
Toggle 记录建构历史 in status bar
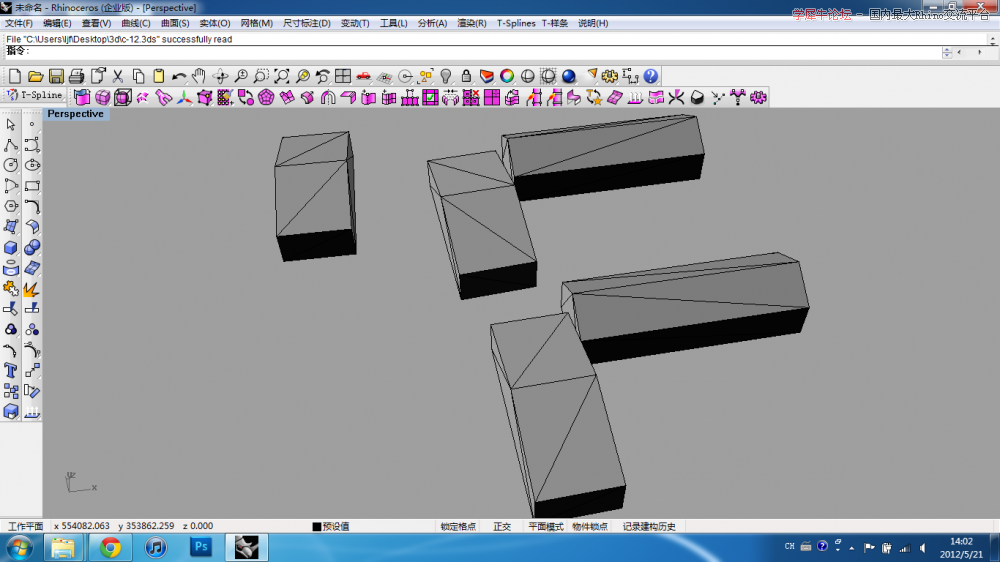tap(649, 526)
